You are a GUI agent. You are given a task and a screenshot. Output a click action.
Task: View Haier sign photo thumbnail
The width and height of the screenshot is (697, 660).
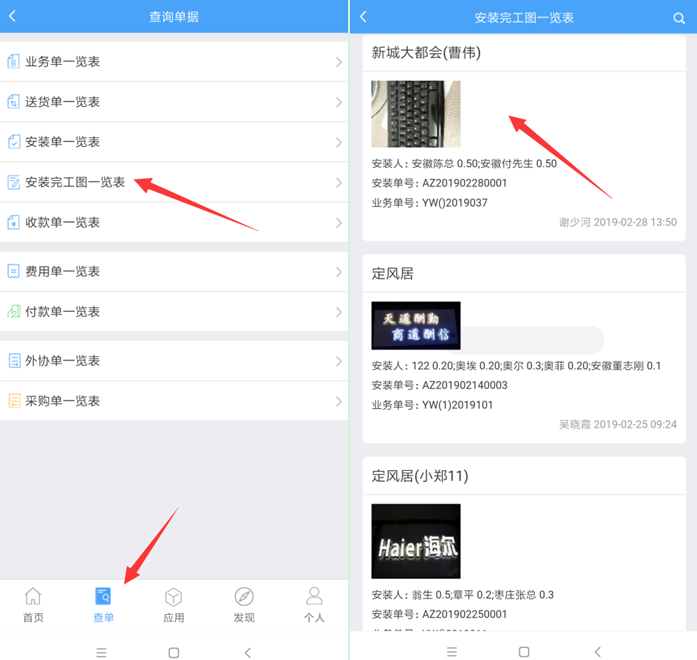(x=415, y=541)
